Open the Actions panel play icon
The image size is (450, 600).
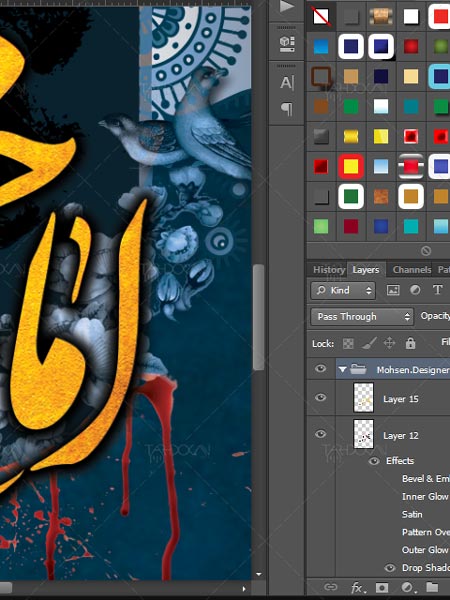pos(287,7)
